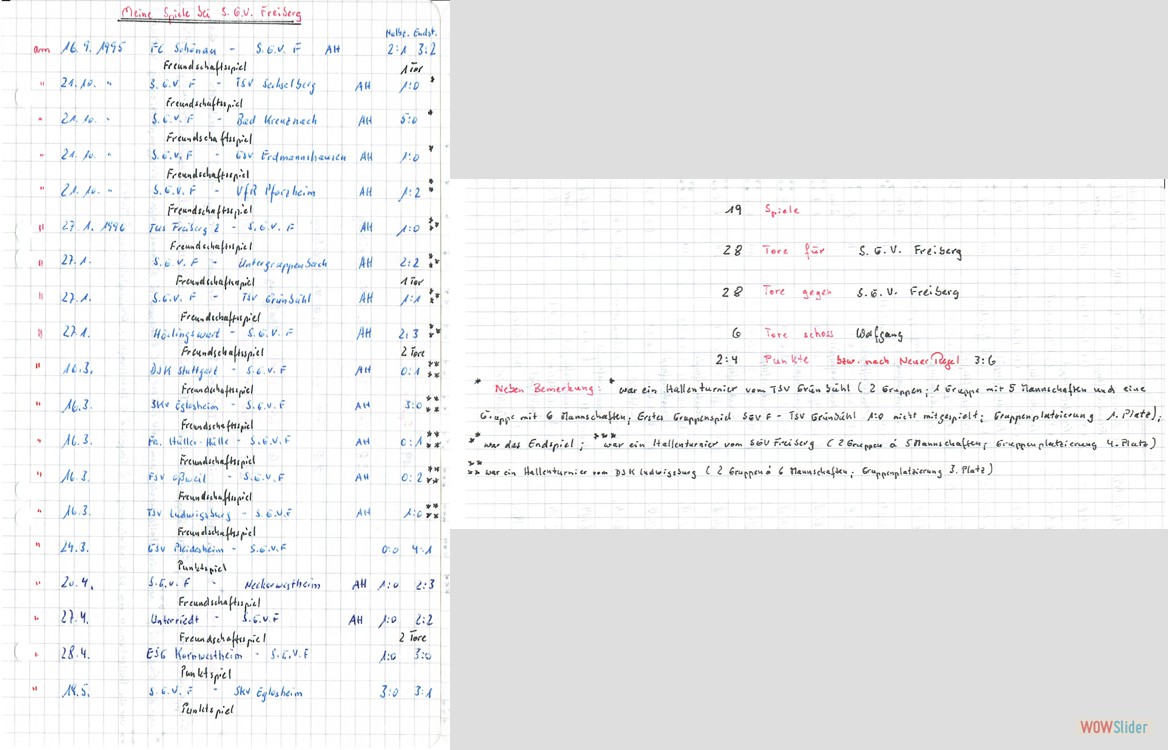
Task: Click the Tore gegen S.G.V. Freiberg line
Action: 840,292
